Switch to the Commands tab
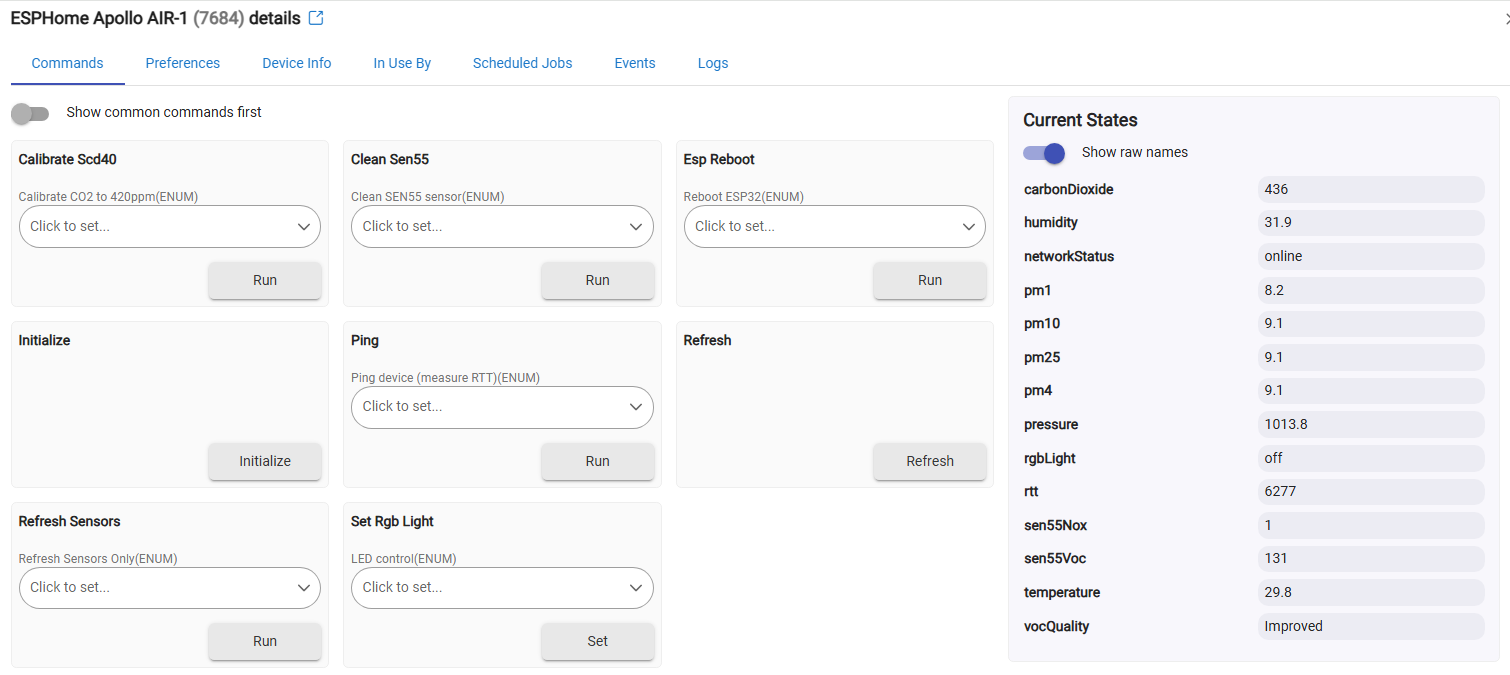The image size is (1510, 675). 68,63
